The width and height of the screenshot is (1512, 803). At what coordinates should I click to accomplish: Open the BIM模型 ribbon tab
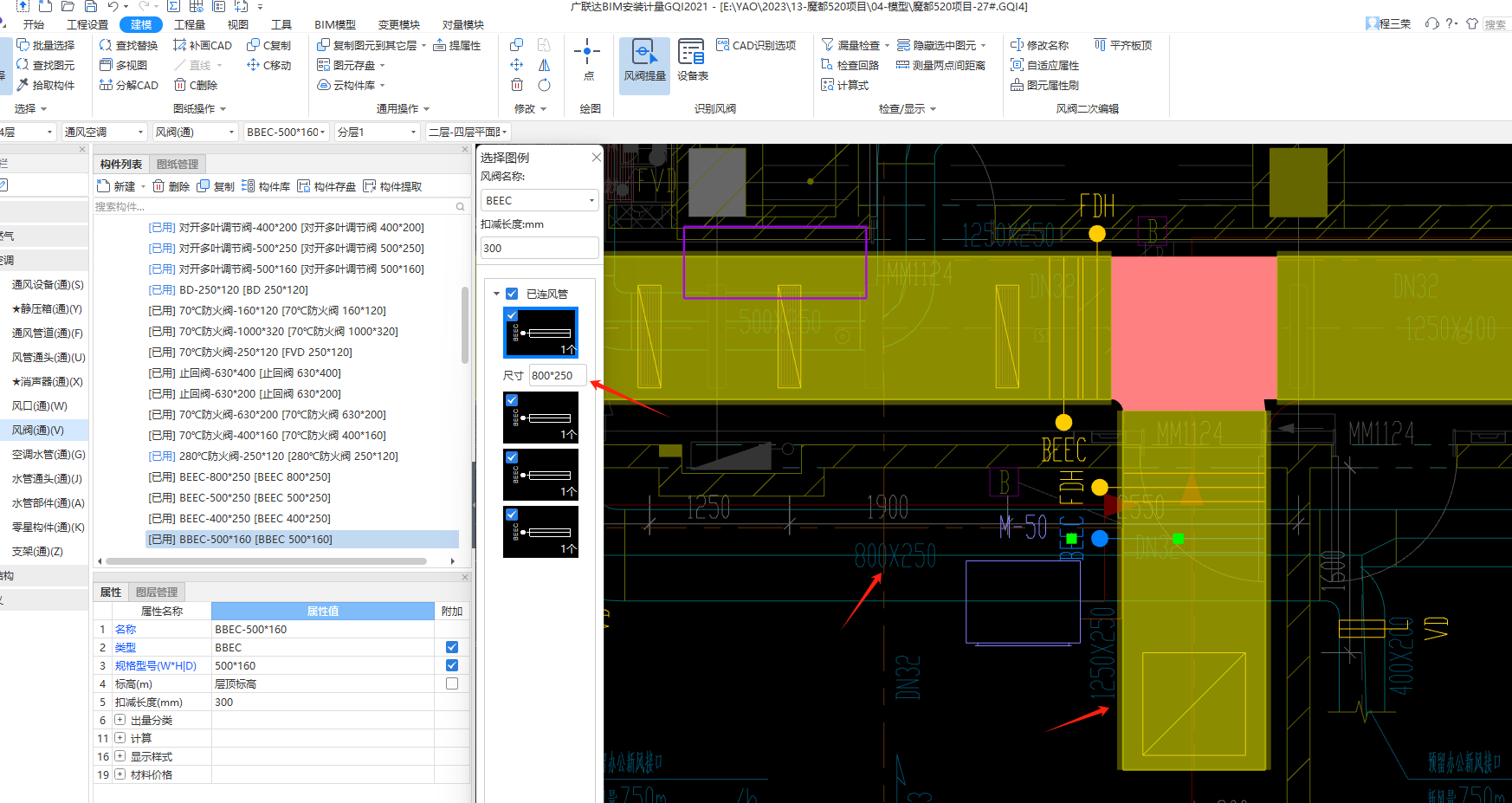pyautogui.click(x=335, y=24)
